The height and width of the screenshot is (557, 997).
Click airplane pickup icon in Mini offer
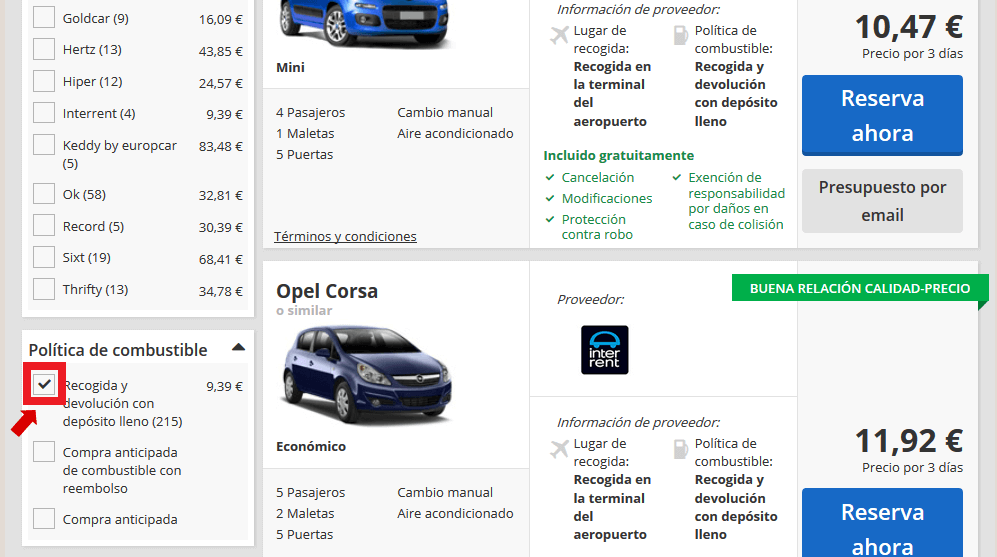pyautogui.click(x=560, y=34)
